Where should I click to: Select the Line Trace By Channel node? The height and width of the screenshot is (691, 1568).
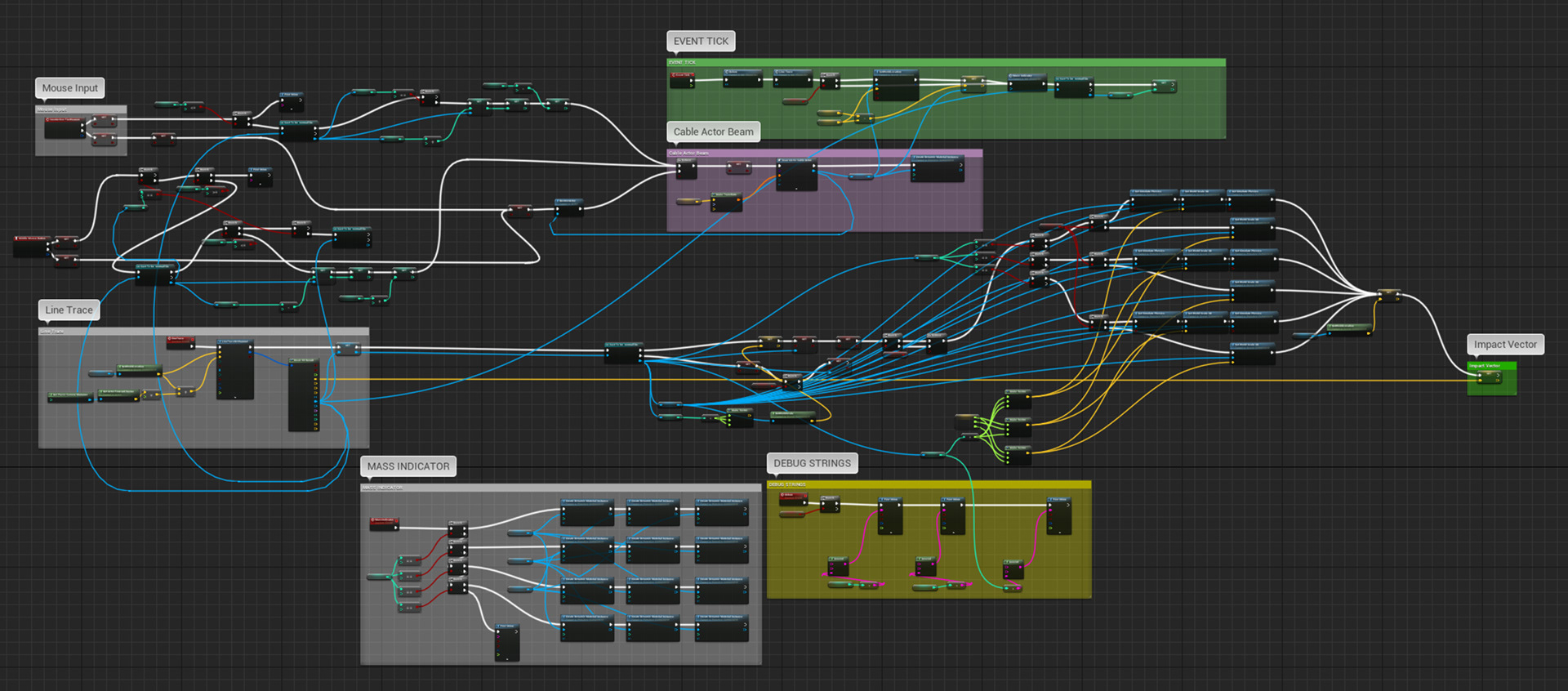pyautogui.click(x=235, y=370)
